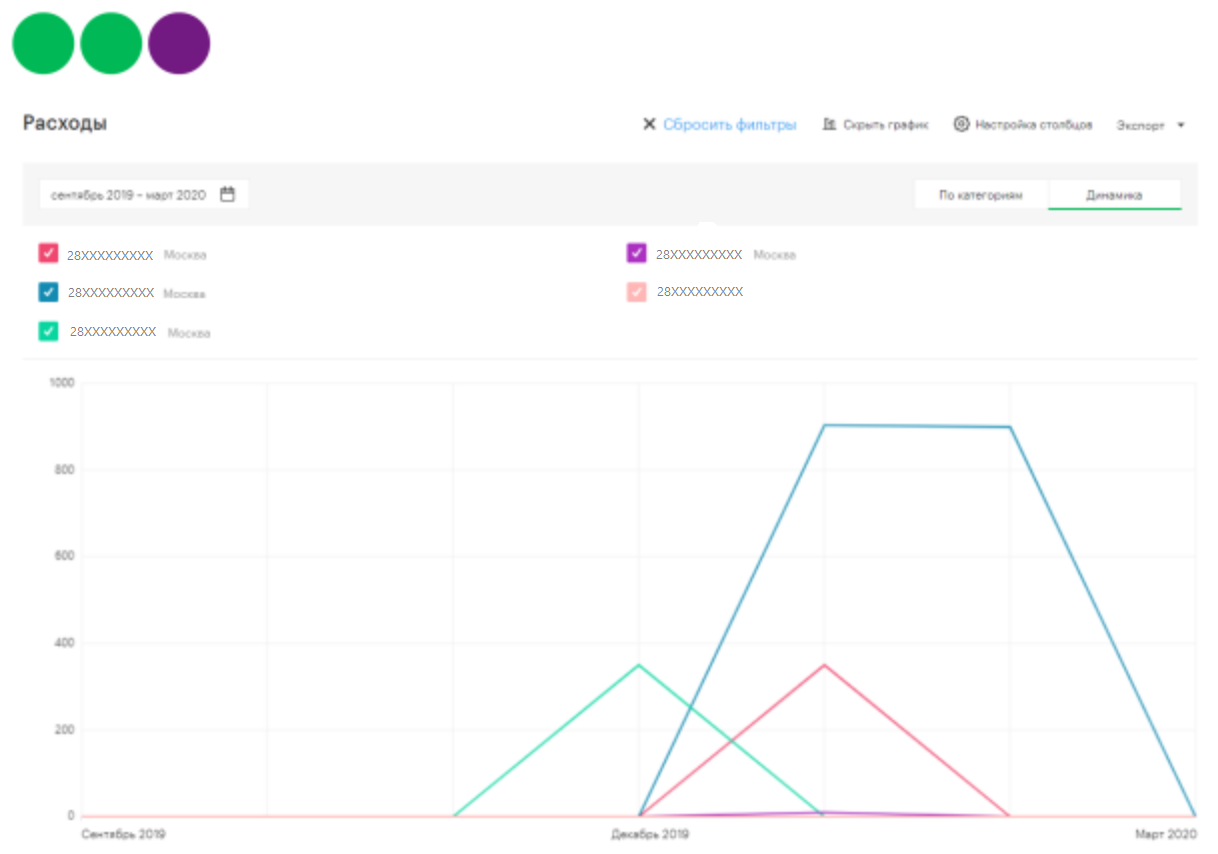The height and width of the screenshot is (854, 1218).
Task: Click the chart icon of Скрыть график
Action: (x=829, y=125)
